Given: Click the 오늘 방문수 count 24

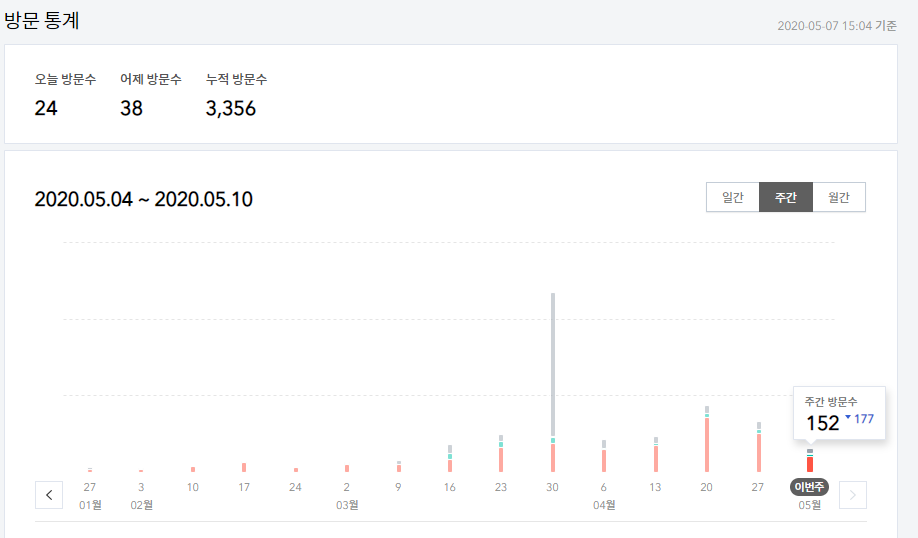Looking at the screenshot, I should click(46, 108).
